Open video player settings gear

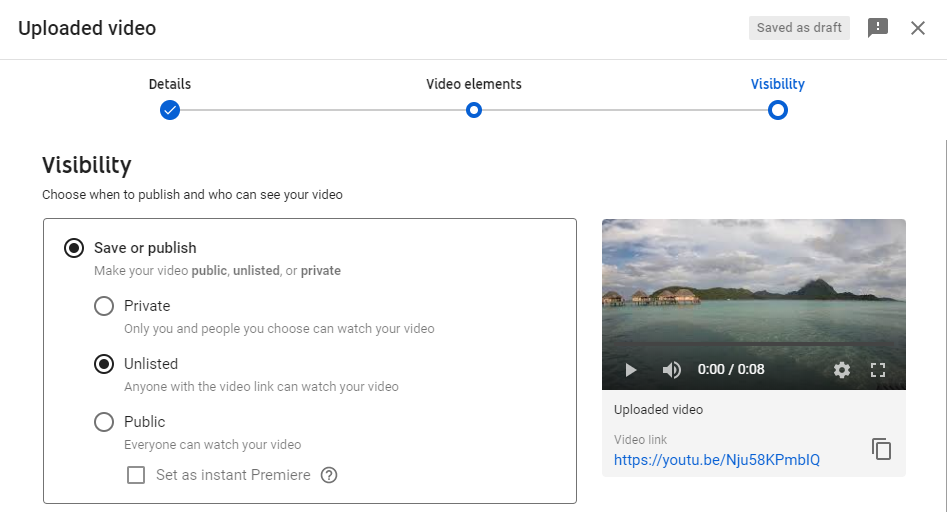pos(841,370)
